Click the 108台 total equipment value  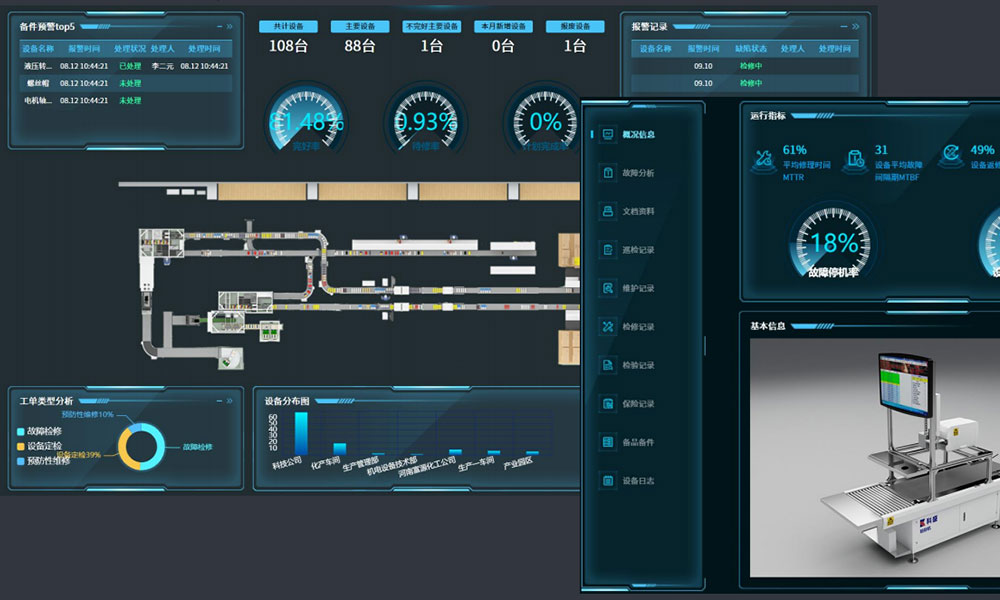pyautogui.click(x=288, y=46)
